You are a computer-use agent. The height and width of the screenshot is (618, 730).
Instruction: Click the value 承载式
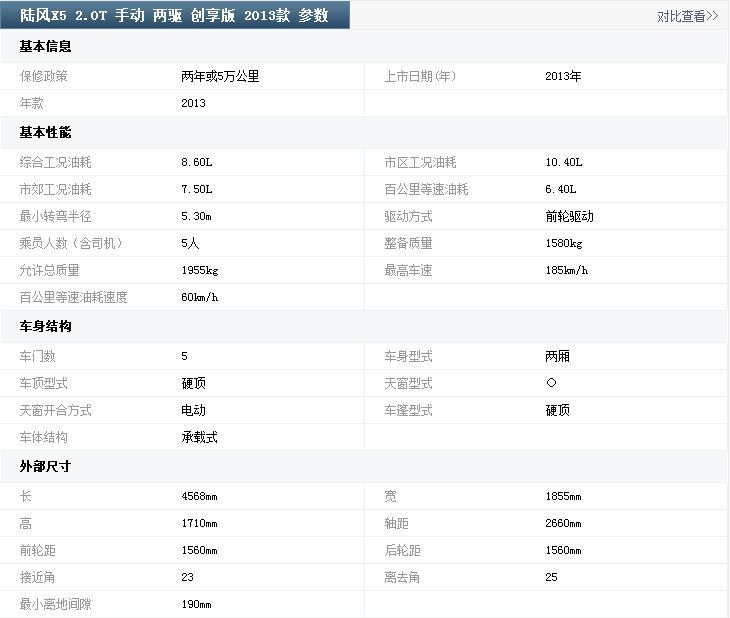(x=199, y=438)
